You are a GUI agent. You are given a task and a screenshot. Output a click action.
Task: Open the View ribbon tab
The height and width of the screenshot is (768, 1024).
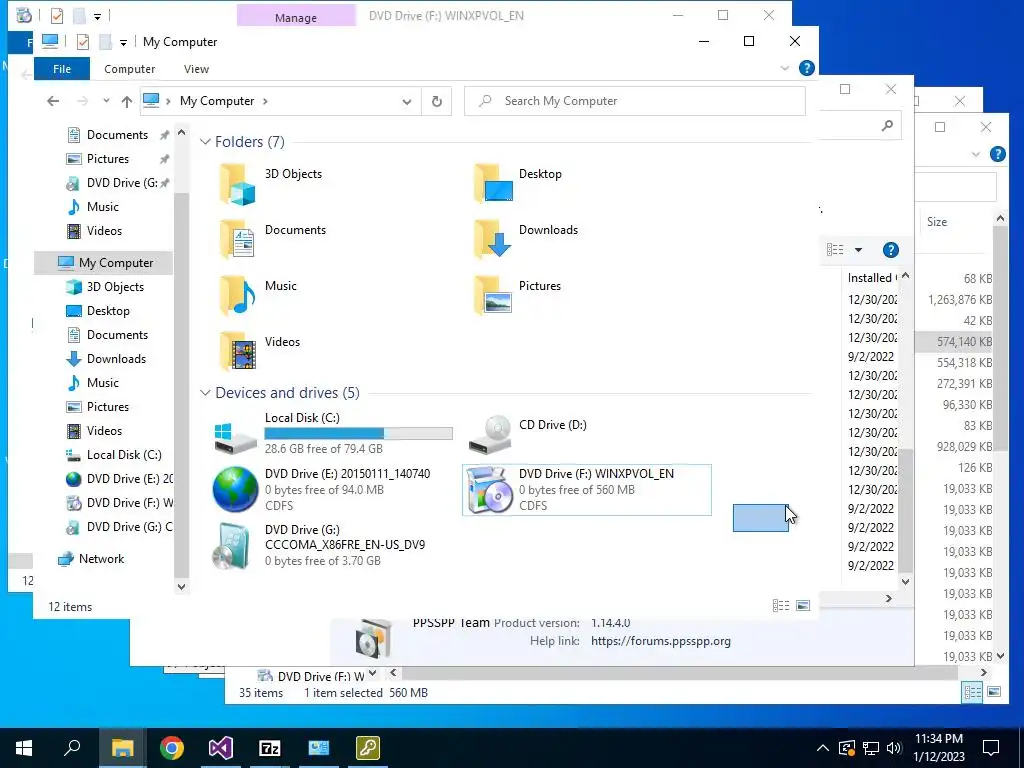coord(196,69)
